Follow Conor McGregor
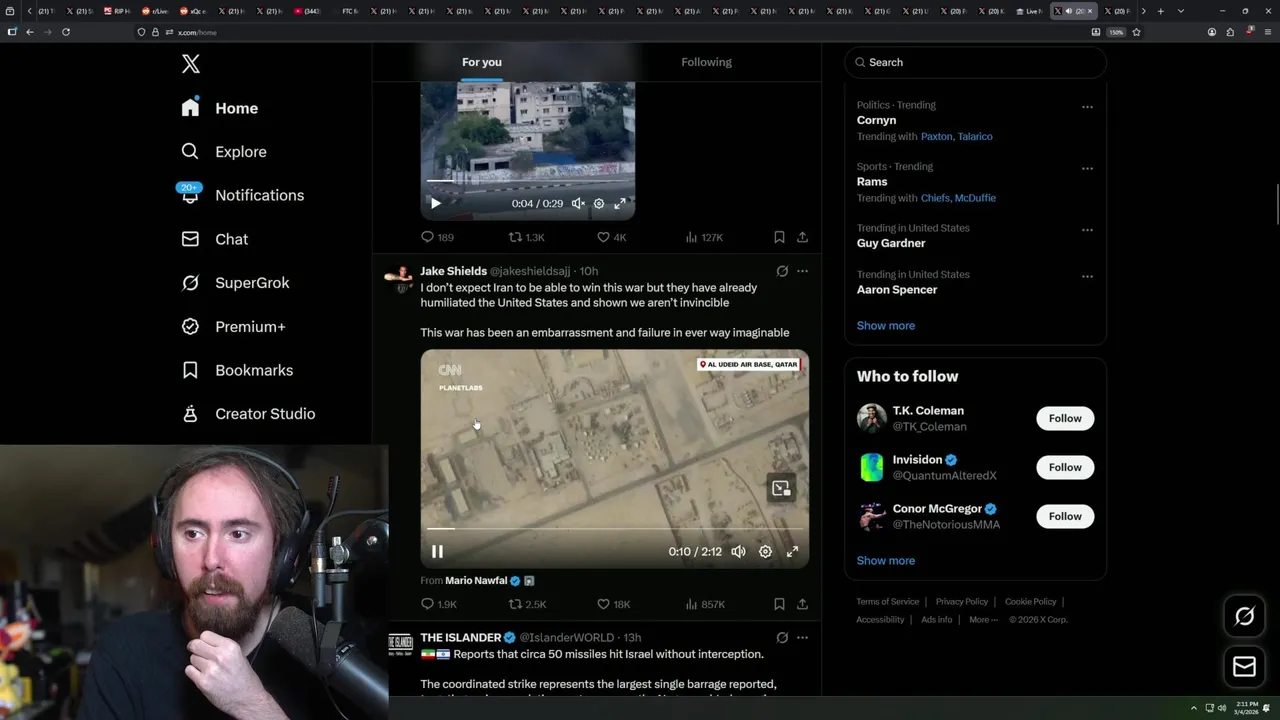Image resolution: width=1280 pixels, height=720 pixels. pos(1065,516)
